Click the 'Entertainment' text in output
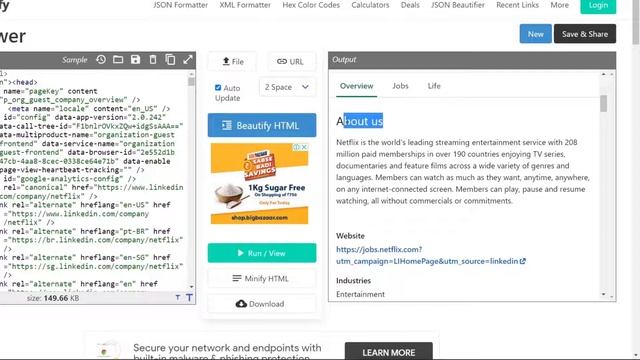This screenshot has height=360, width=640. coord(360,294)
